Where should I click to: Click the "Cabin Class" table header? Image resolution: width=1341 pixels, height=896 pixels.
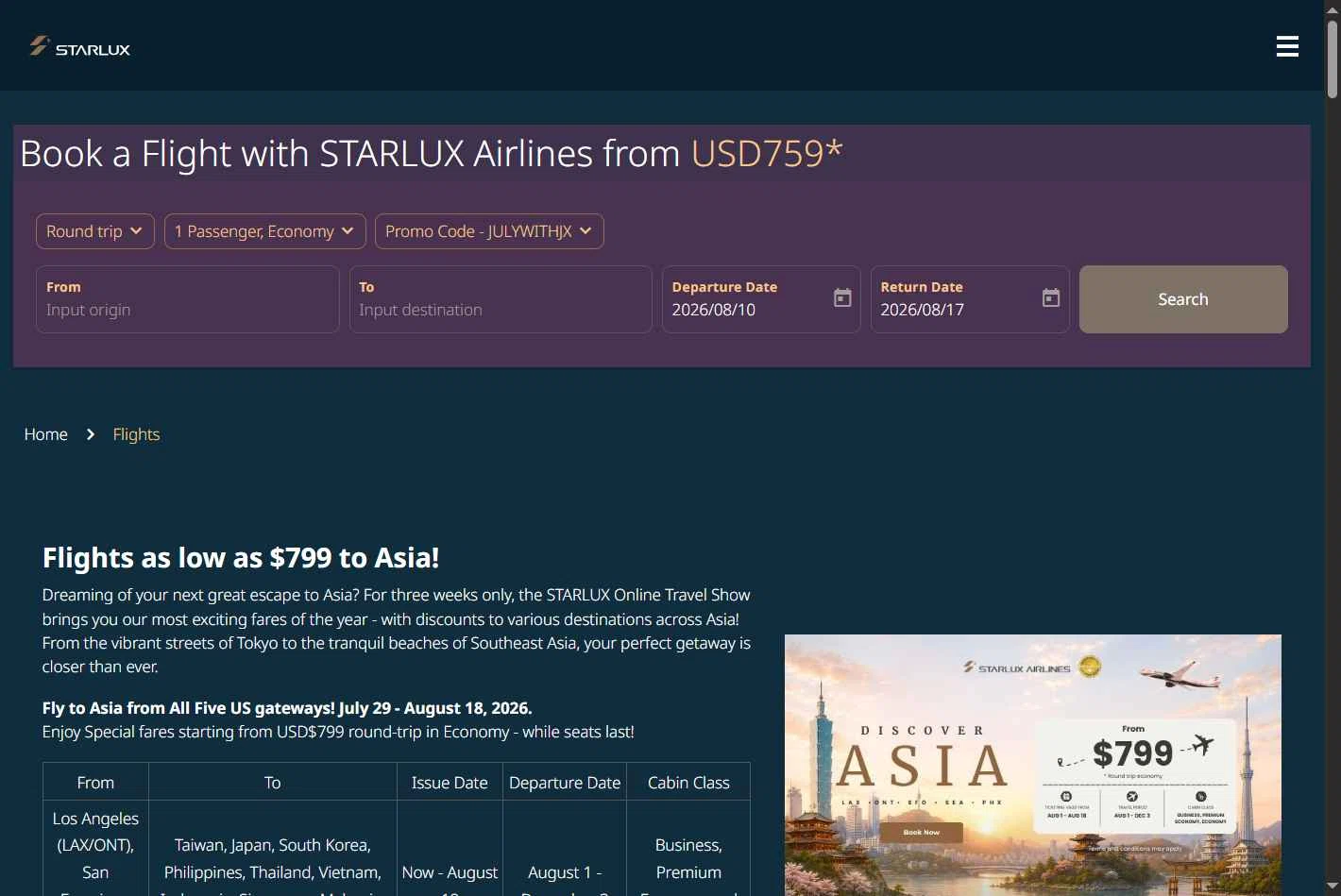pyautogui.click(x=688, y=783)
